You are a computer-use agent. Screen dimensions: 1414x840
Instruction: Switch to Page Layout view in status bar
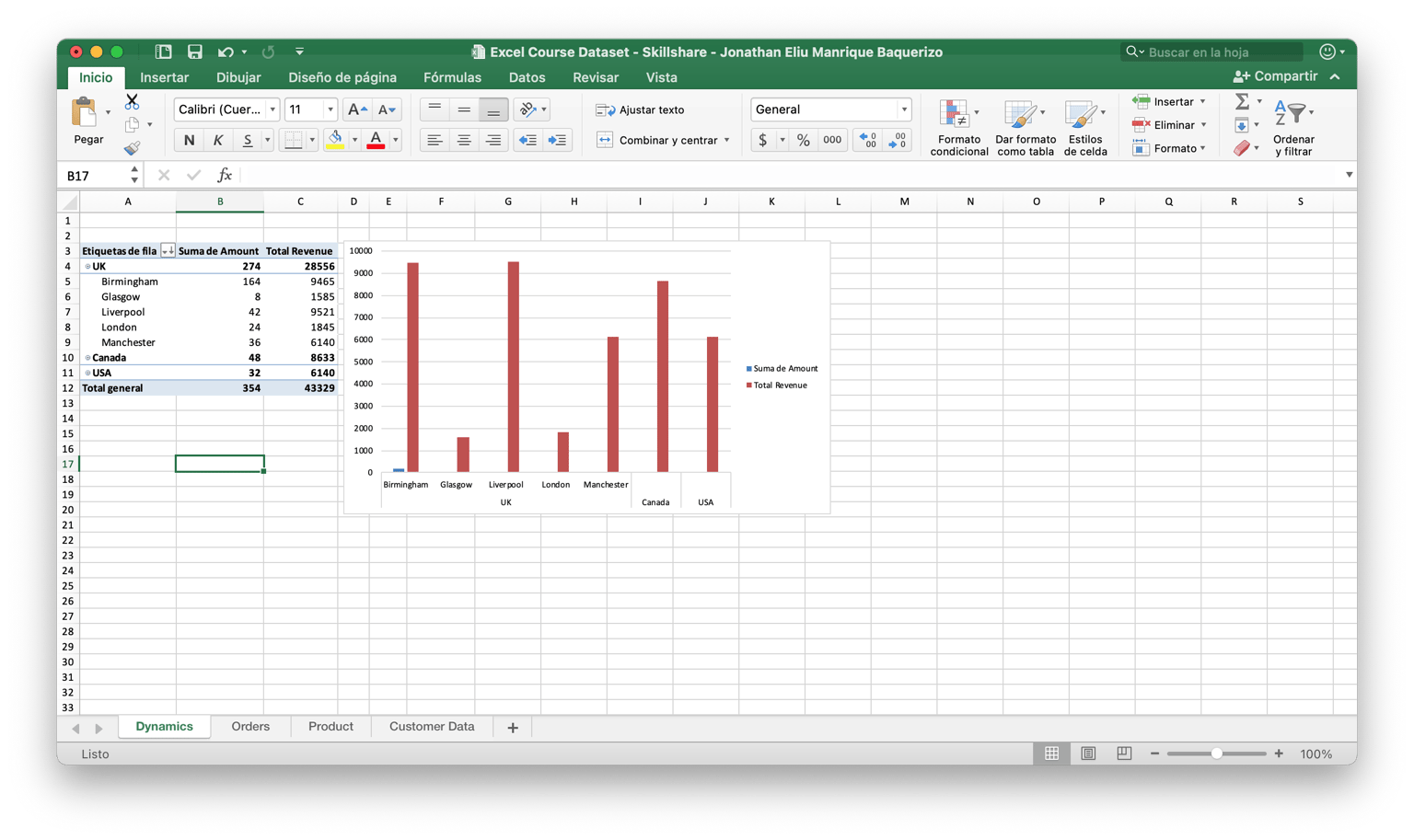click(1088, 754)
